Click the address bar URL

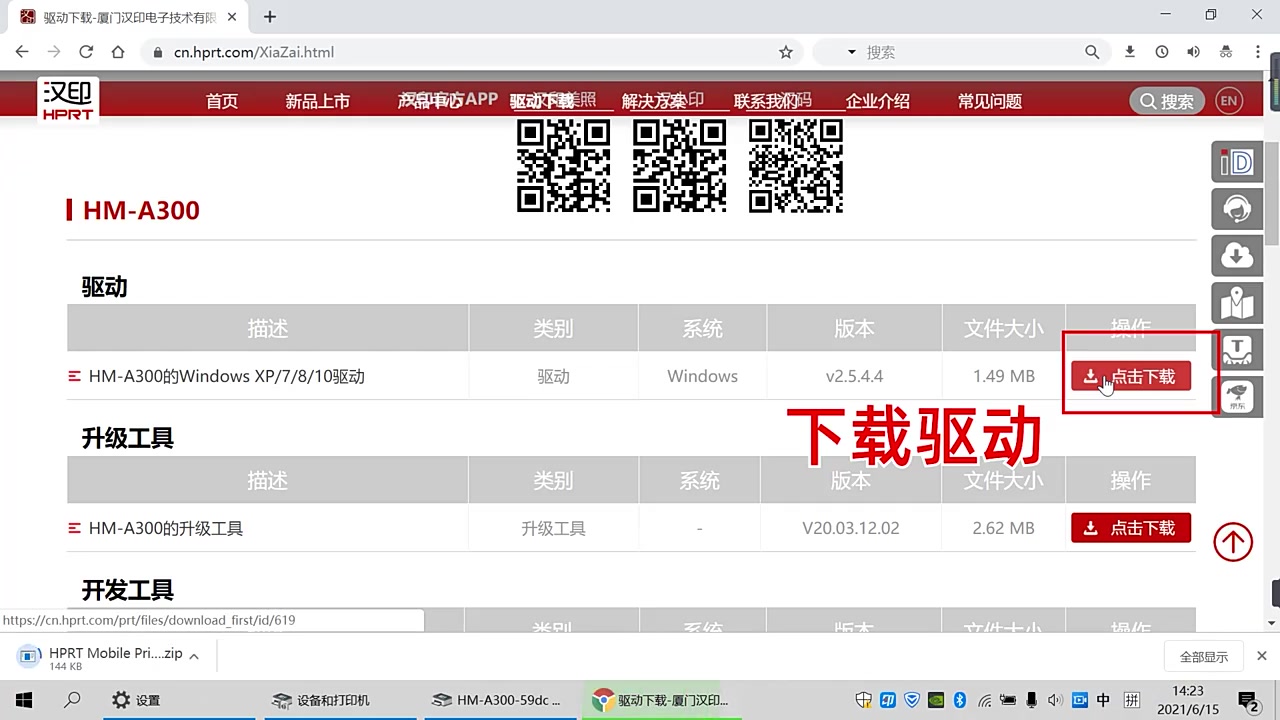click(x=254, y=52)
